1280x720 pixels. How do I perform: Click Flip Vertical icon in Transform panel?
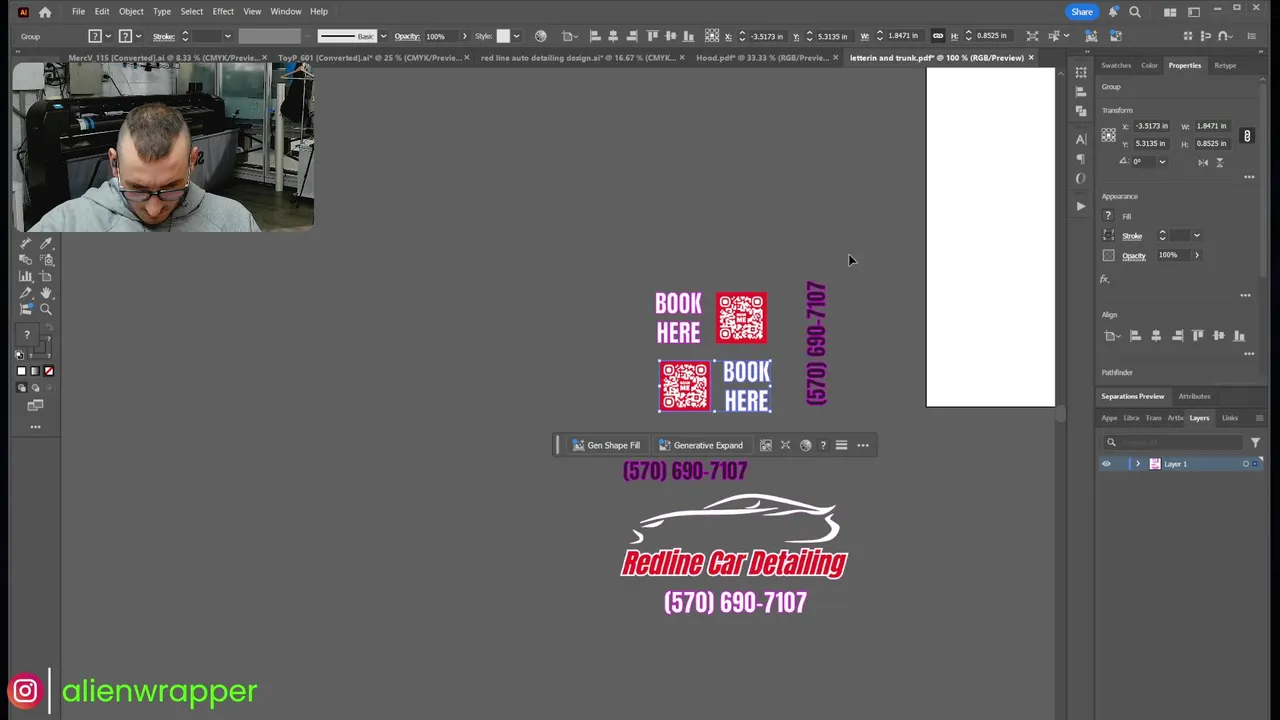[1219, 162]
